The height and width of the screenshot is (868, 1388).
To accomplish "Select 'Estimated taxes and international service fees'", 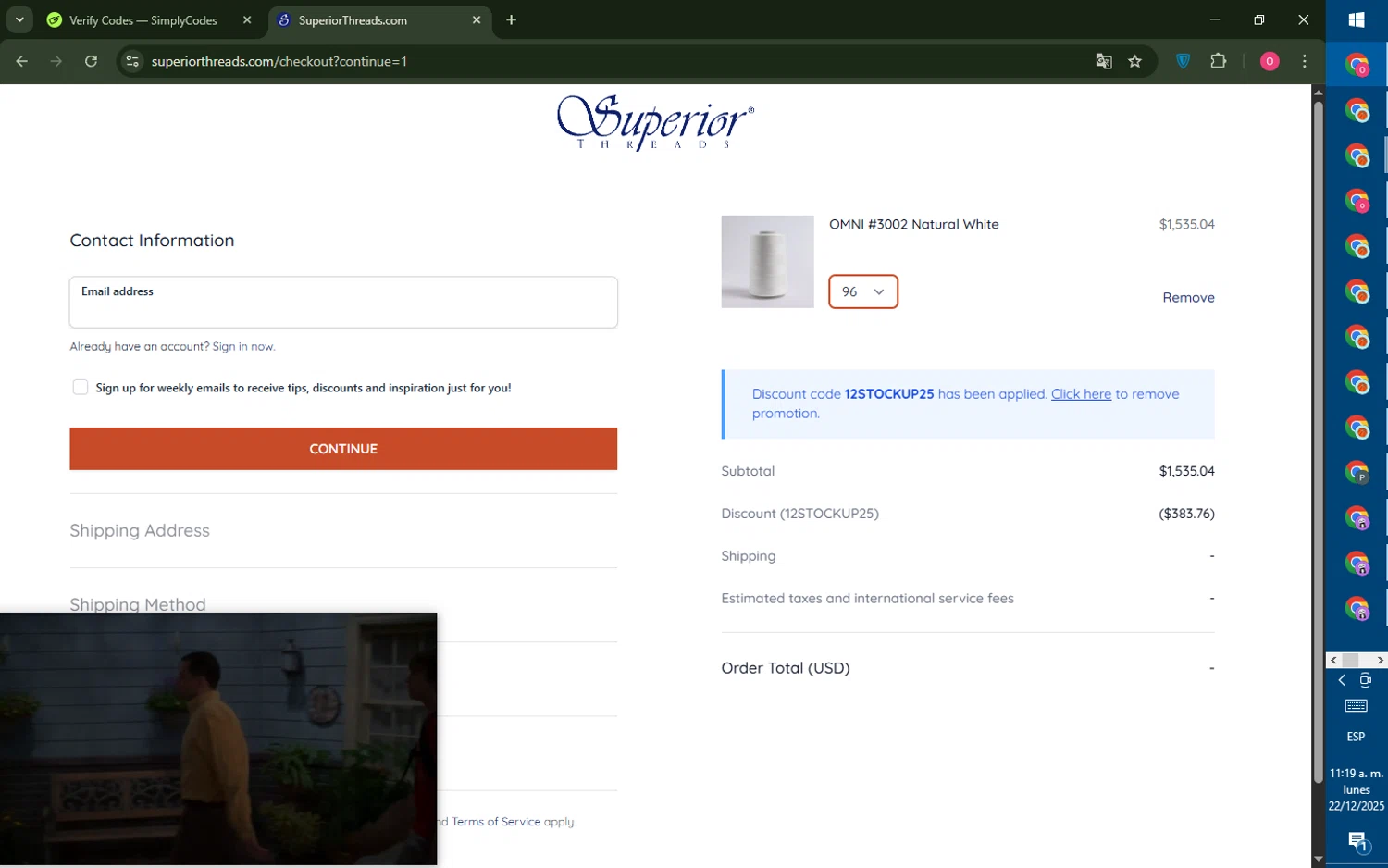I will pos(867,599).
